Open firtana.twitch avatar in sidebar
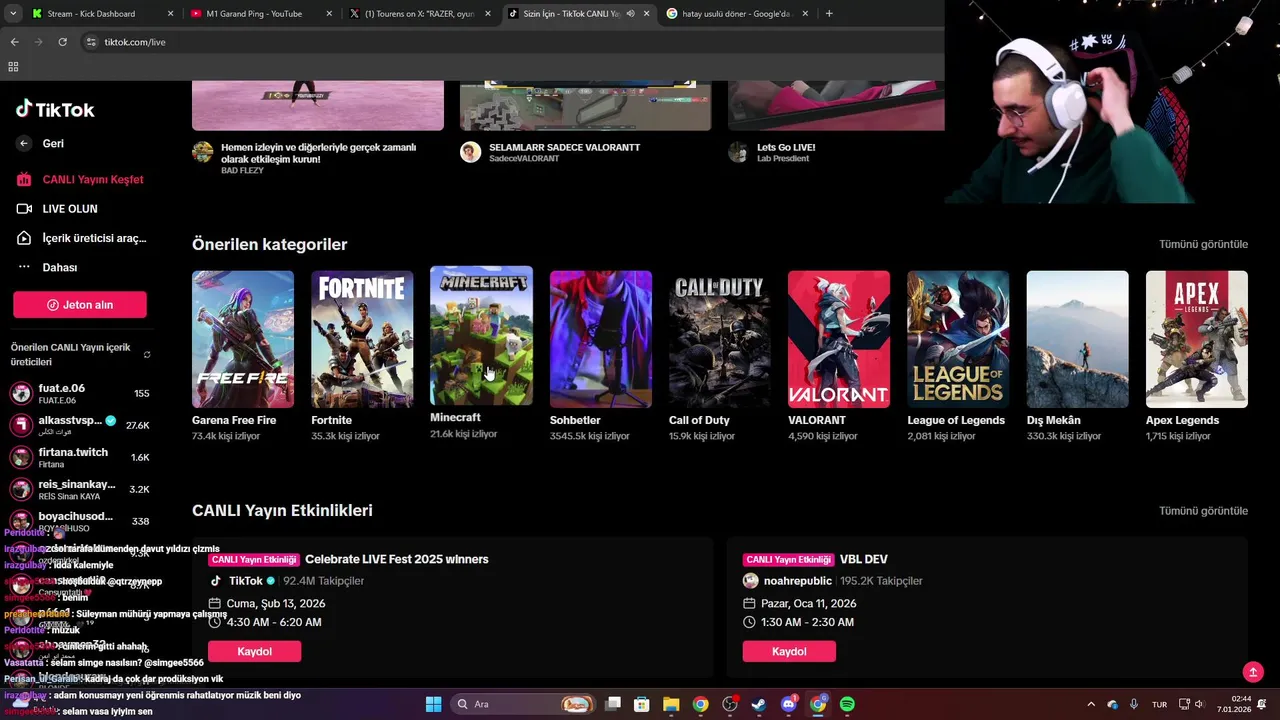The image size is (1280, 720). [21, 457]
